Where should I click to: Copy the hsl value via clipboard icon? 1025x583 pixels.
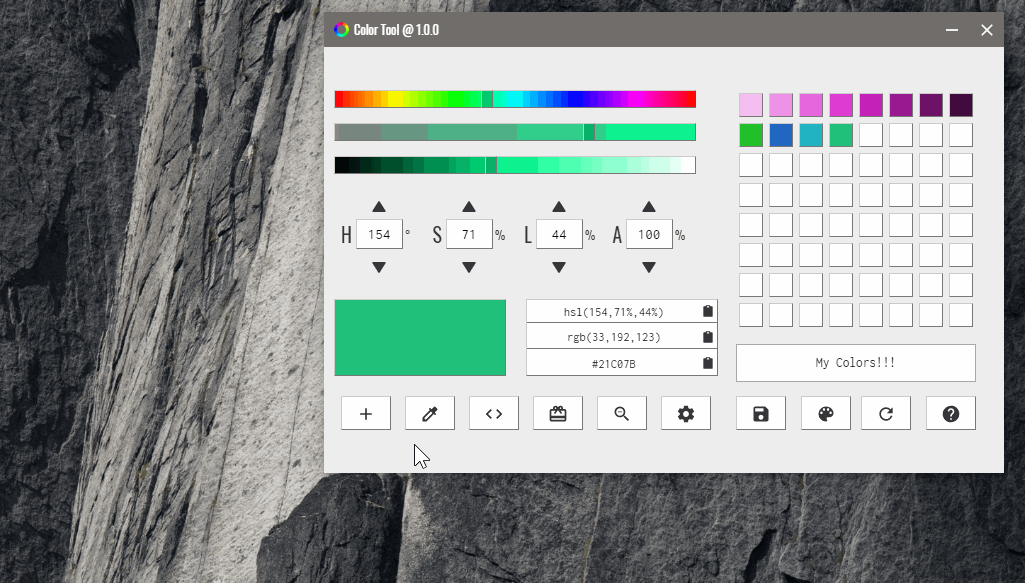(708, 311)
